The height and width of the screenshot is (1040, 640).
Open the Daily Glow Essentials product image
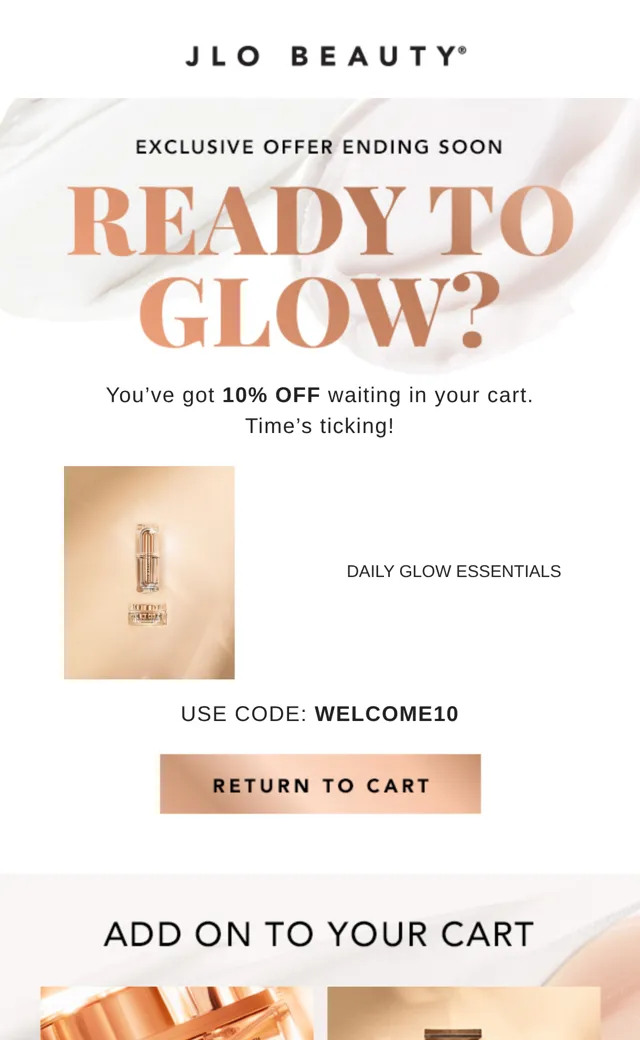[x=149, y=572]
